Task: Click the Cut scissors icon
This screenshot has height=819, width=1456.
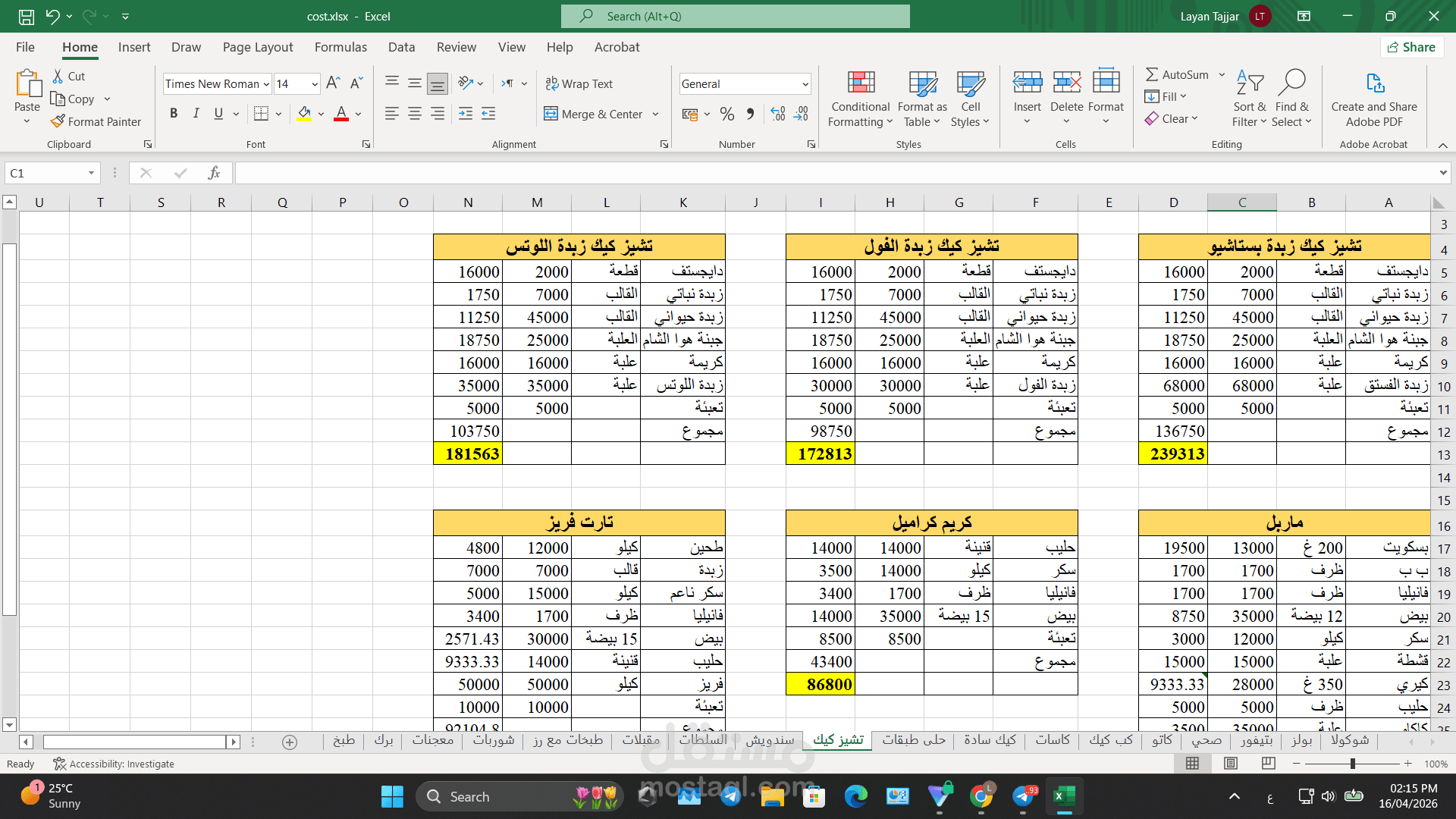Action: click(x=58, y=76)
